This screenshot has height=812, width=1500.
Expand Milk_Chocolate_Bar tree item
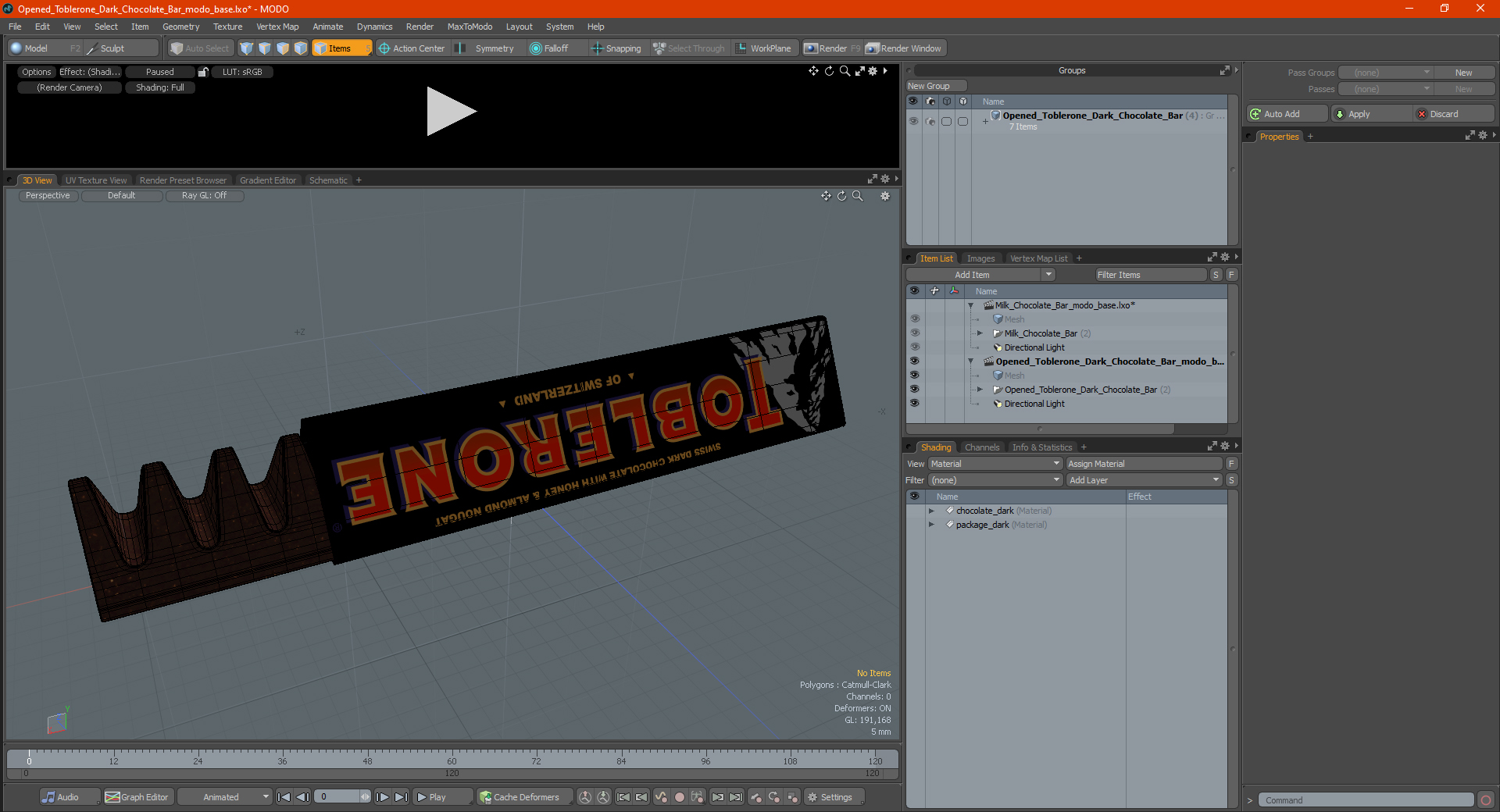[x=980, y=333]
